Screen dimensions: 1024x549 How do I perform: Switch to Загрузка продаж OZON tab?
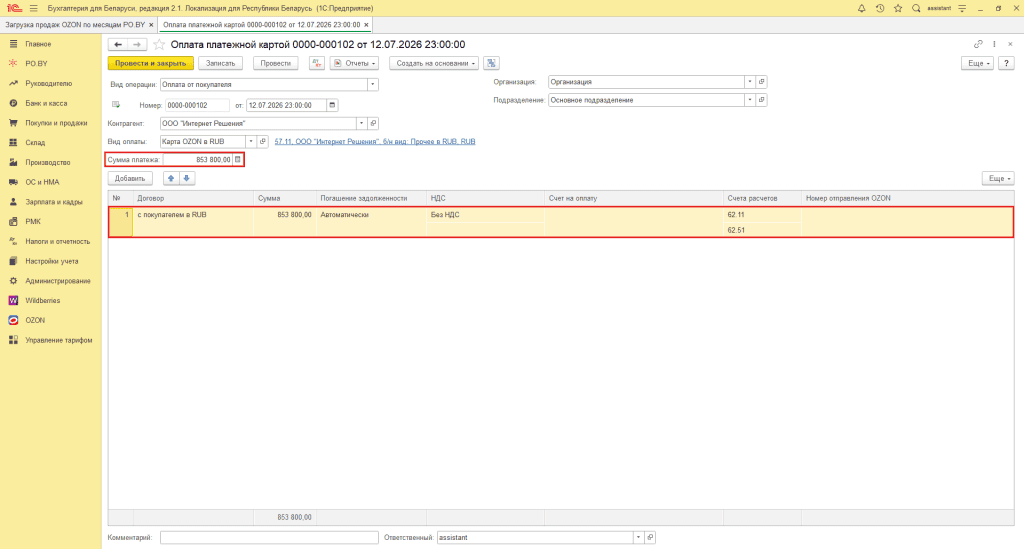pyautogui.click(x=78, y=25)
